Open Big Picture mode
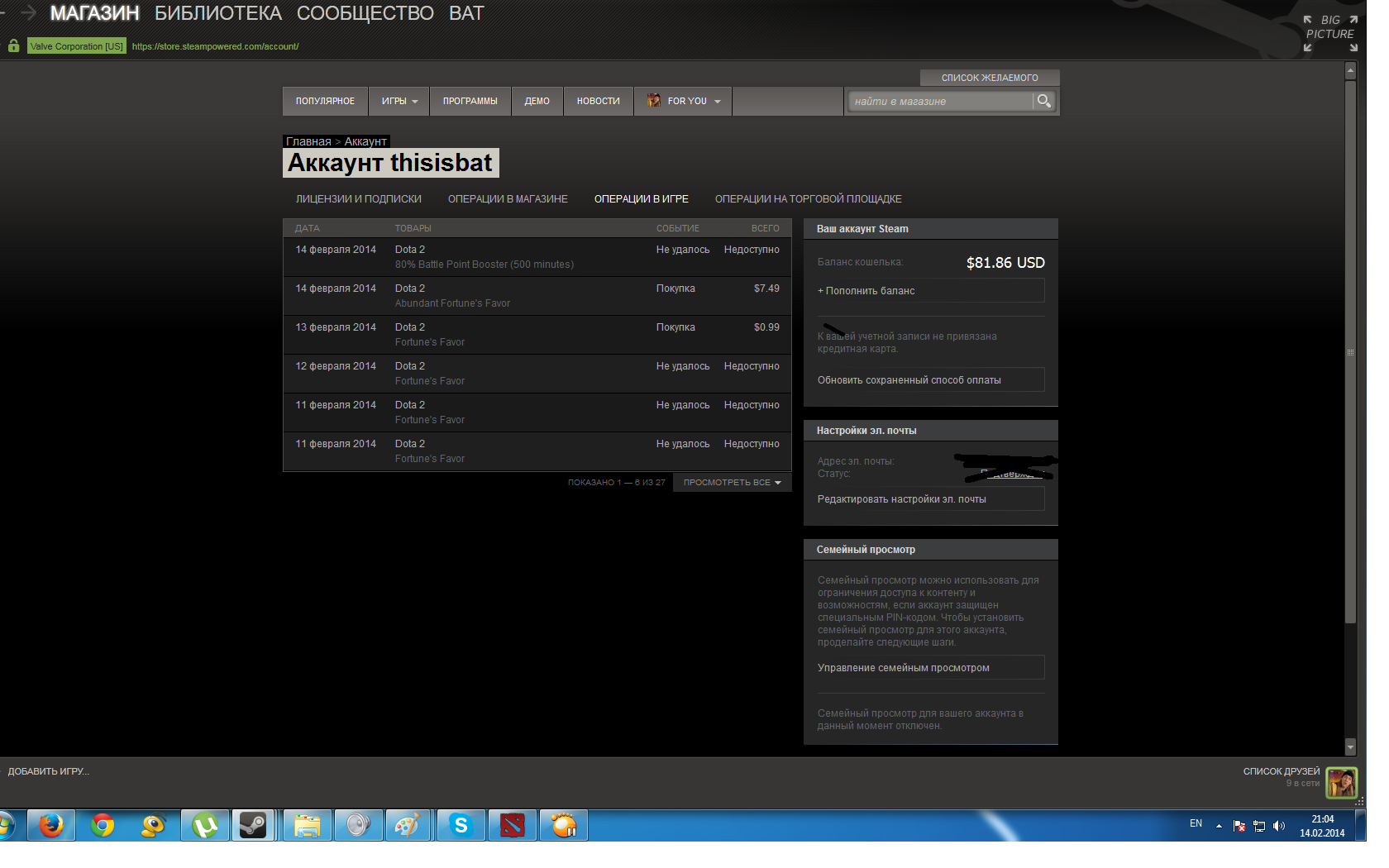 (x=1330, y=33)
